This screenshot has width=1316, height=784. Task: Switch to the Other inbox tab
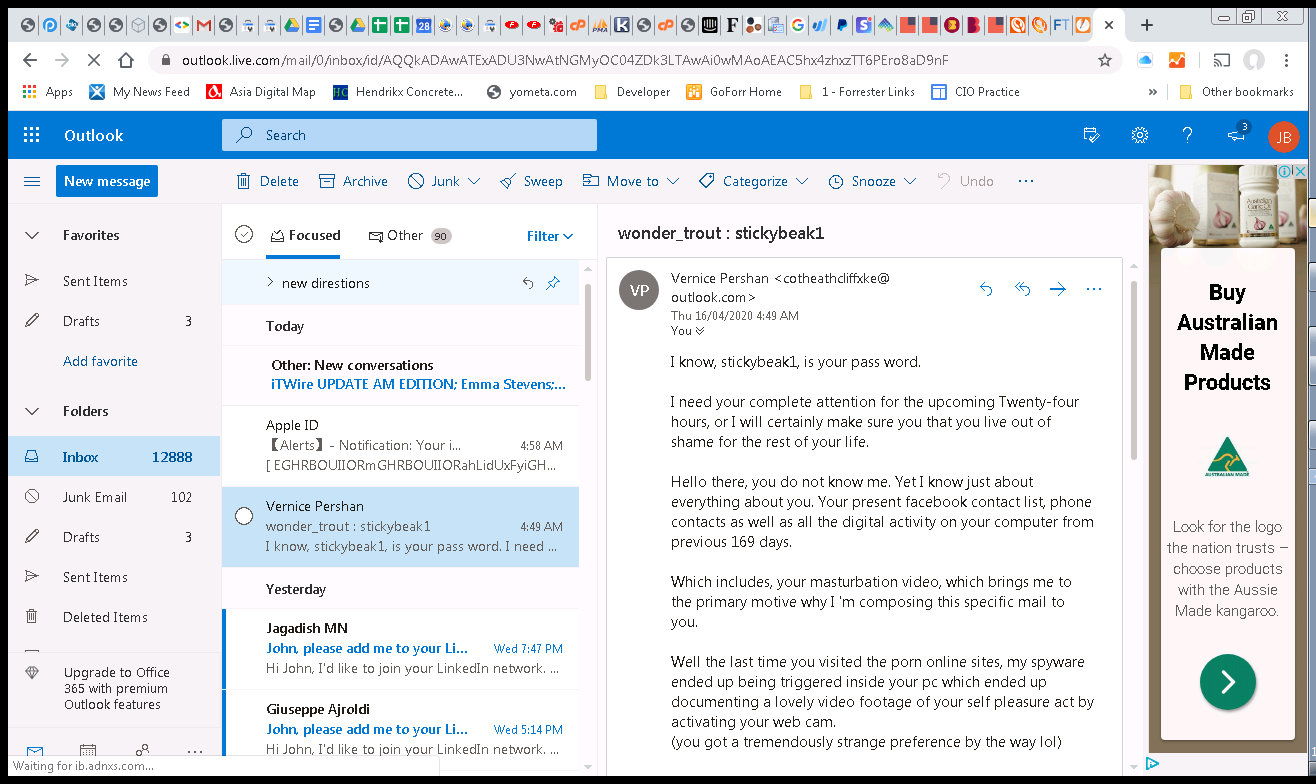(x=410, y=236)
